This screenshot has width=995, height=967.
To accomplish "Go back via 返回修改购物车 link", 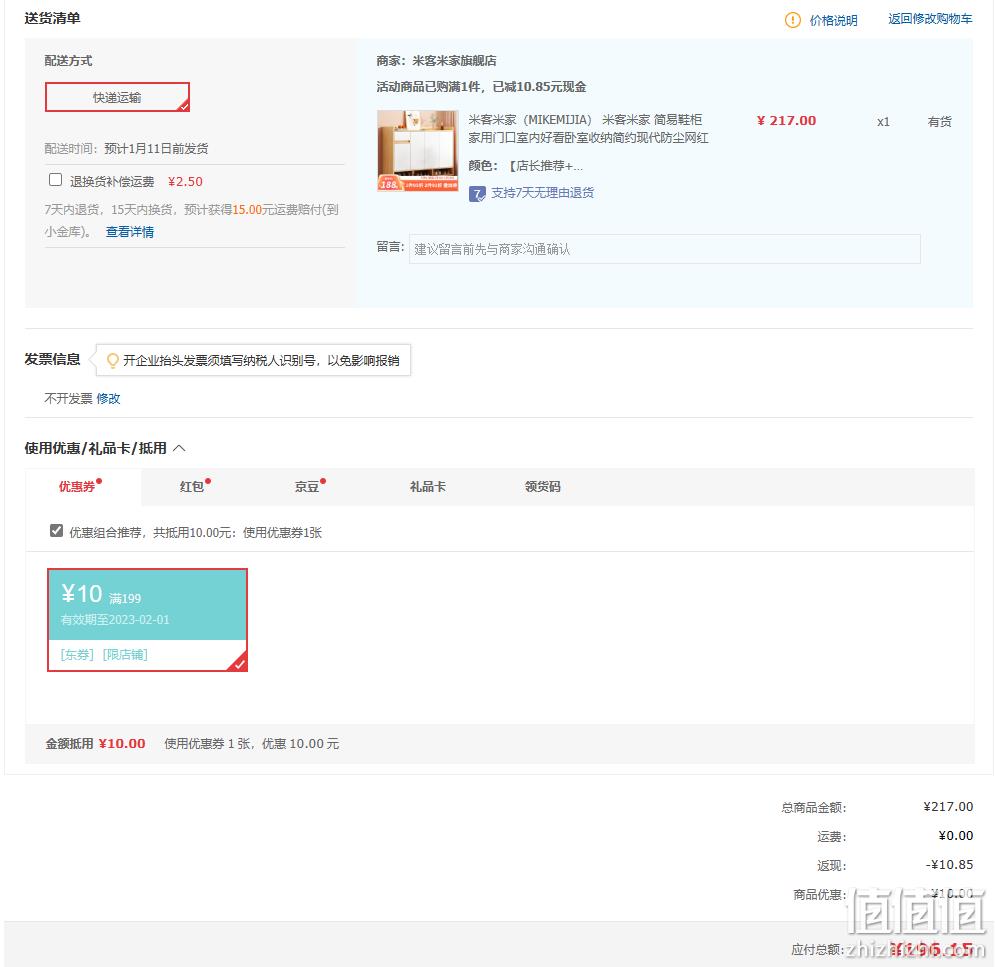I will pos(930,19).
